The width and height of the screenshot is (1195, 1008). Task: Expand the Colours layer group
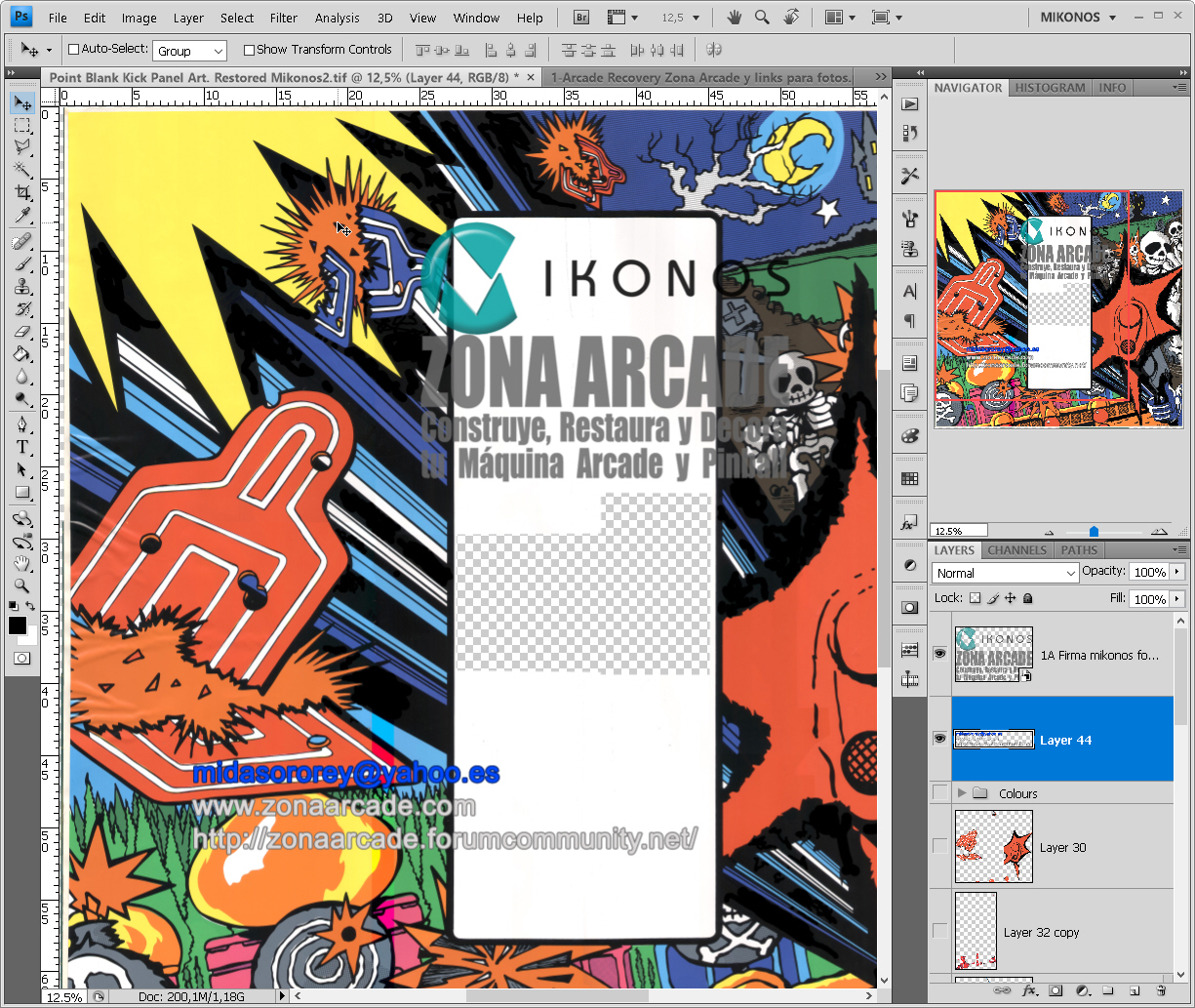[x=963, y=793]
